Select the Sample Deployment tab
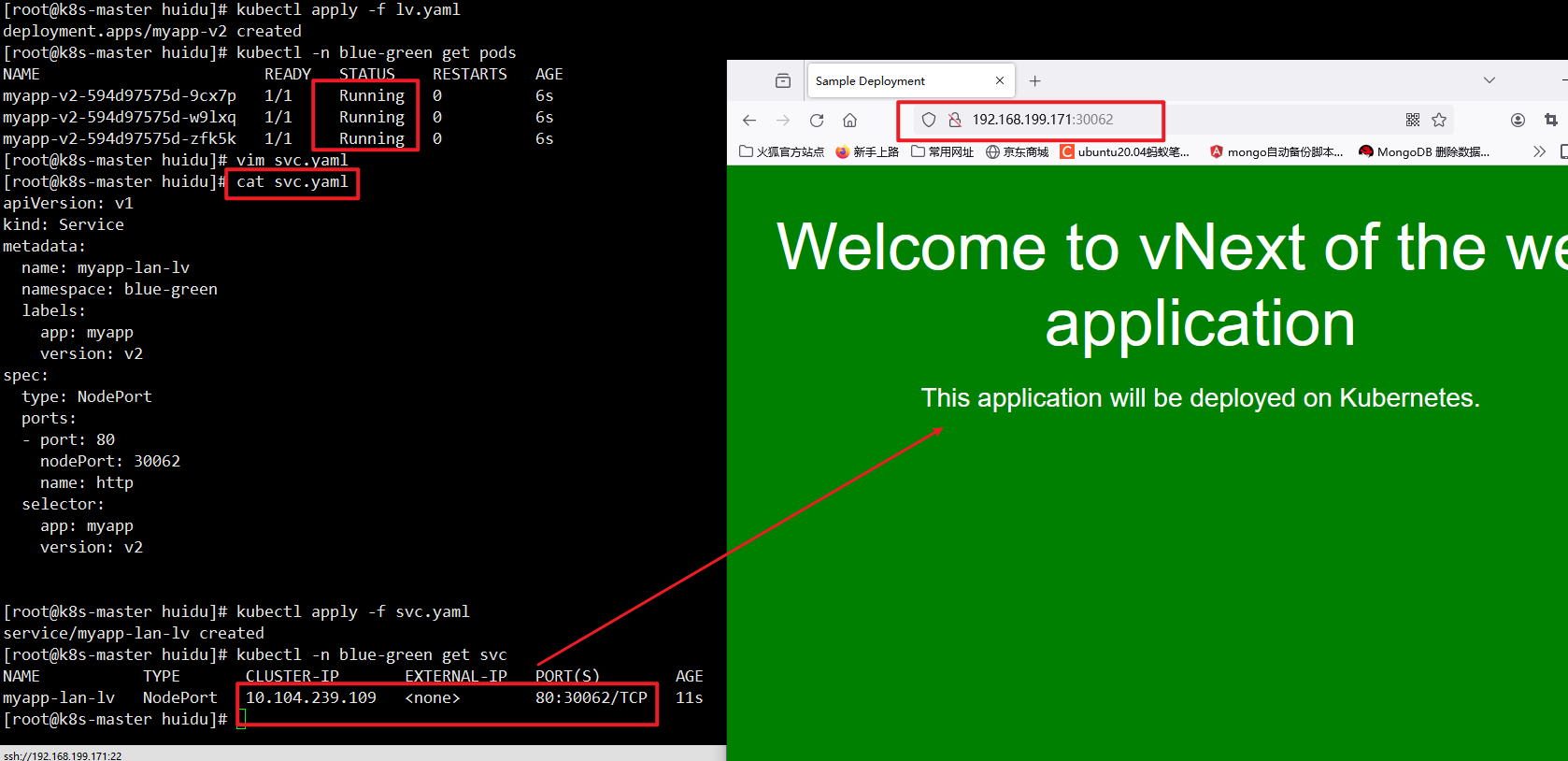 tap(911, 80)
